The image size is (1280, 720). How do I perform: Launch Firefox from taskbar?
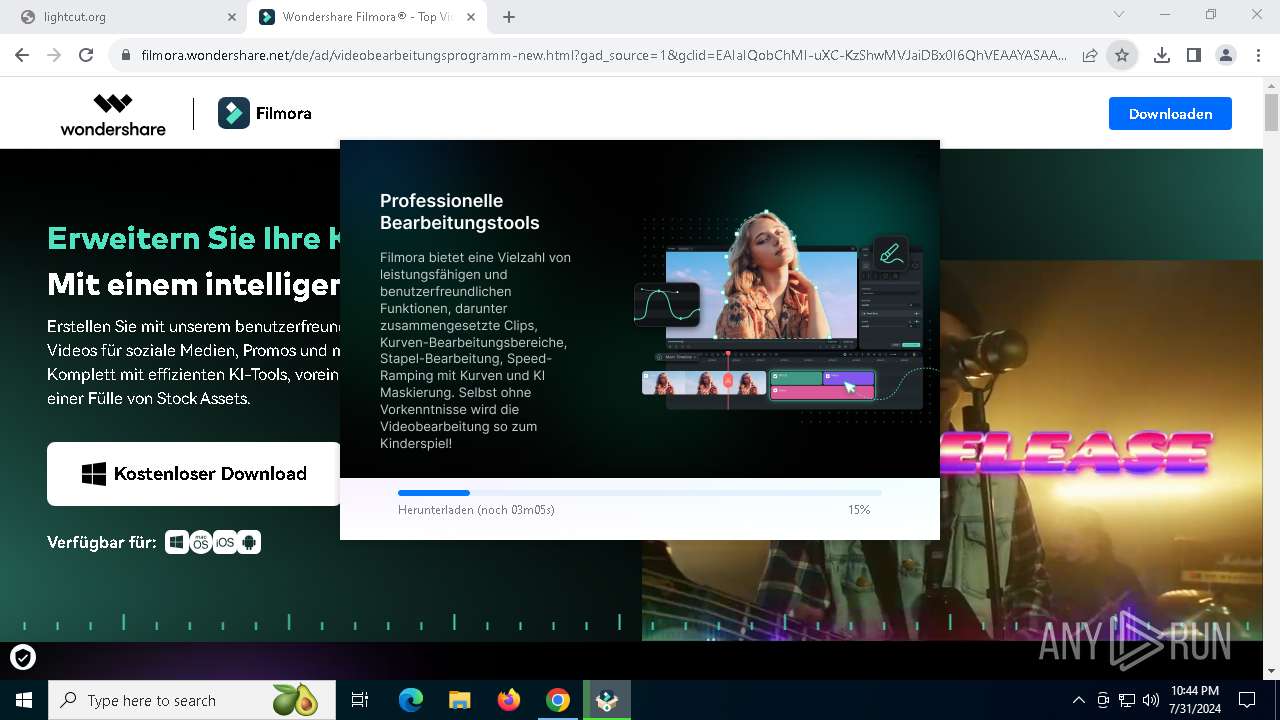[x=509, y=700]
